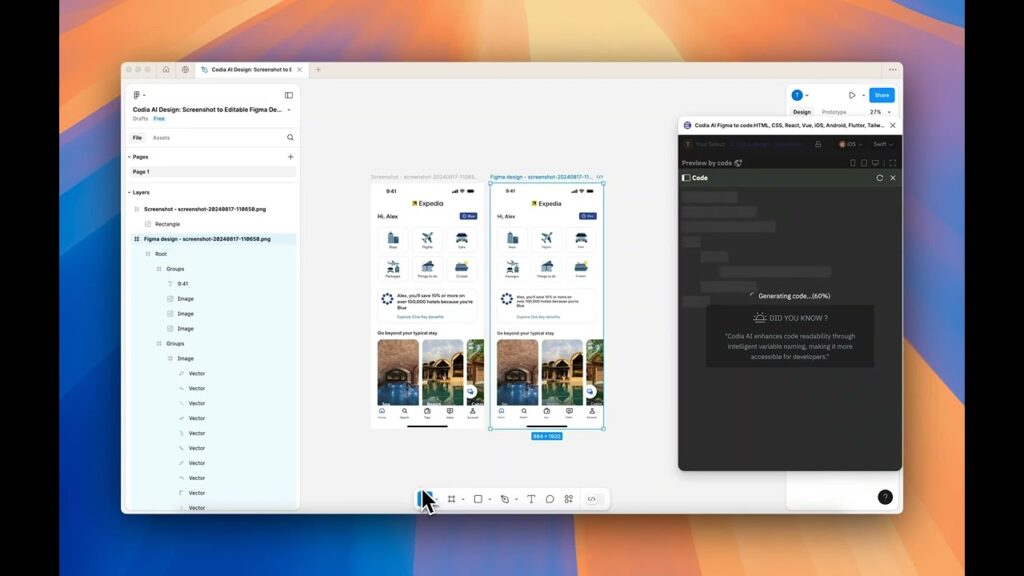Screen dimensions: 1024x576
Task: Select the Frame tool in bottom toolbar
Action: [x=451, y=499]
